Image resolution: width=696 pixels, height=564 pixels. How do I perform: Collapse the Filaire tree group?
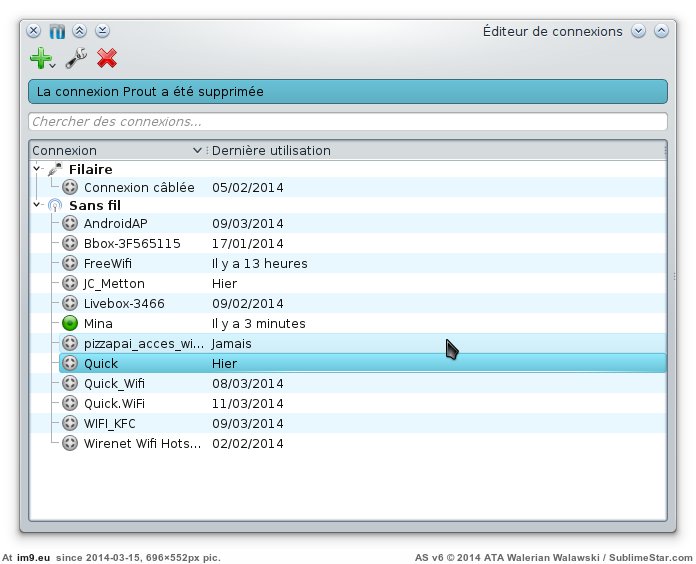pyautogui.click(x=37, y=169)
